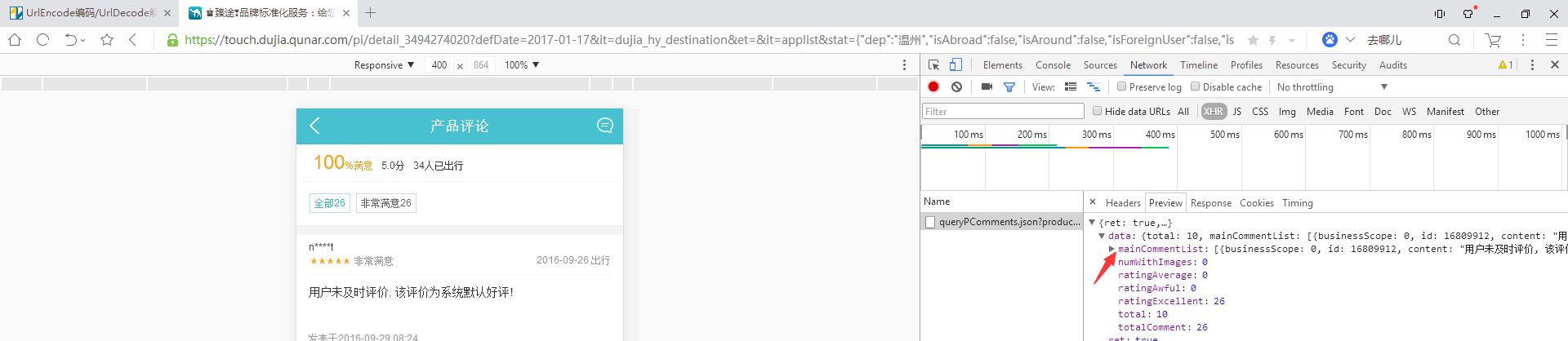Select inspect element picker tool
The width and height of the screenshot is (1568, 341).
[x=934, y=64]
